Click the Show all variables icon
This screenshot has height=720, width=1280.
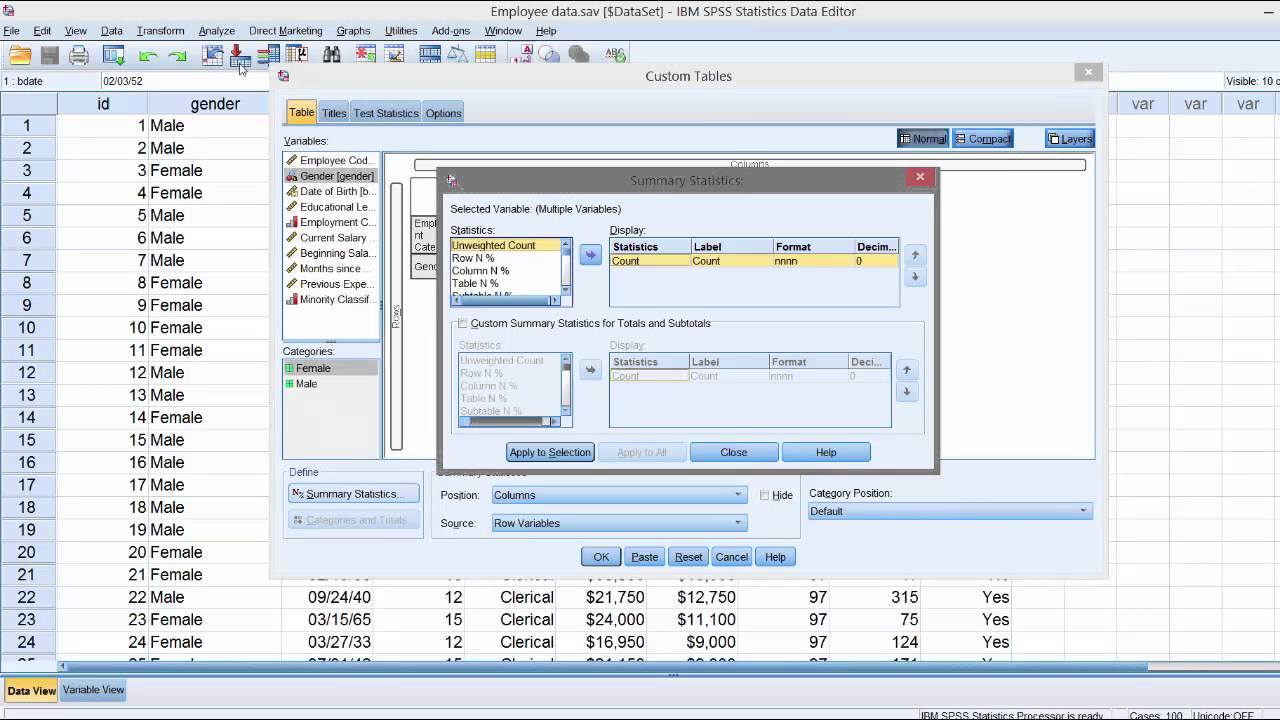(578, 55)
